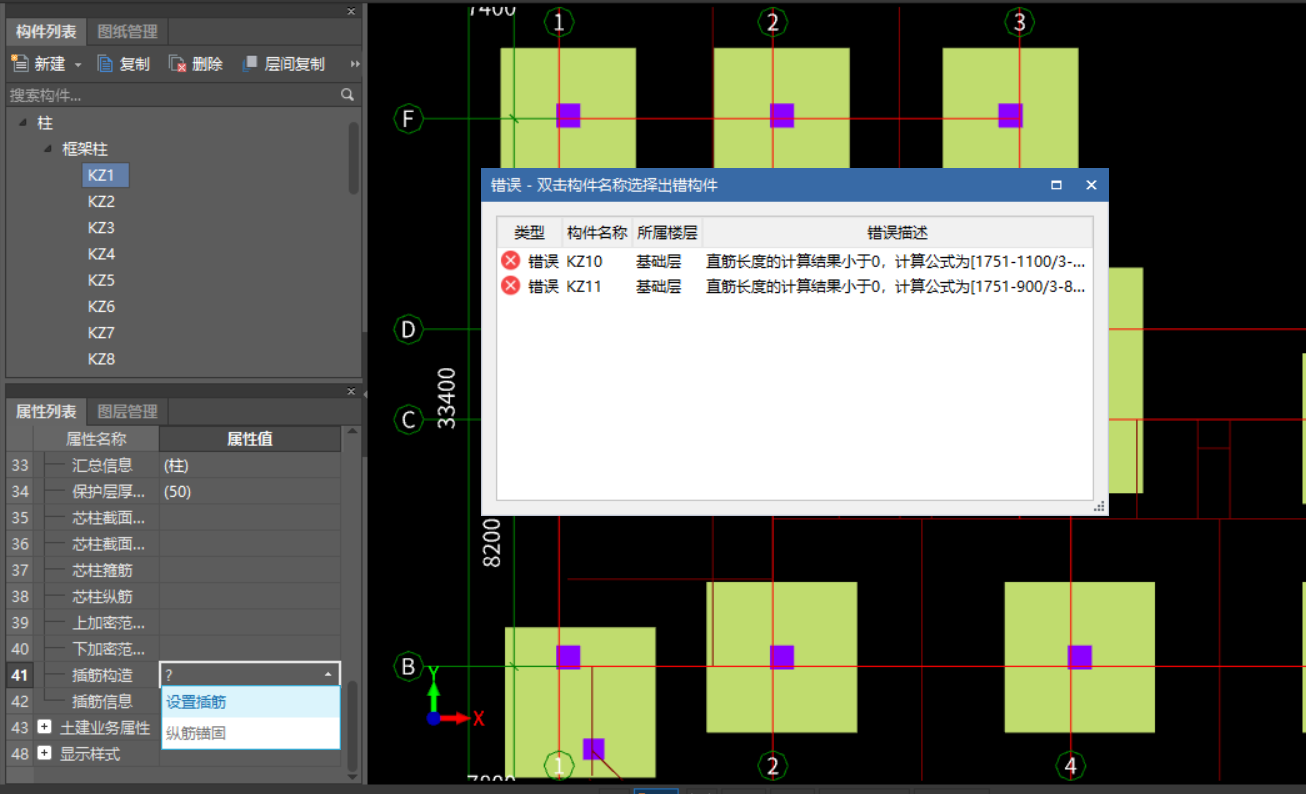Click the 类型 column header
Image resolution: width=1306 pixels, height=794 pixels.
pos(530,232)
